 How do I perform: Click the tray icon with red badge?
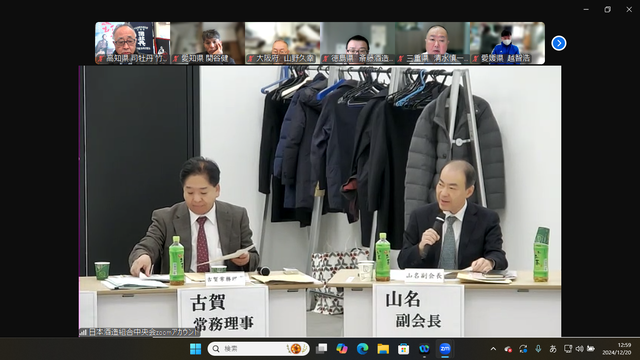click(508, 349)
